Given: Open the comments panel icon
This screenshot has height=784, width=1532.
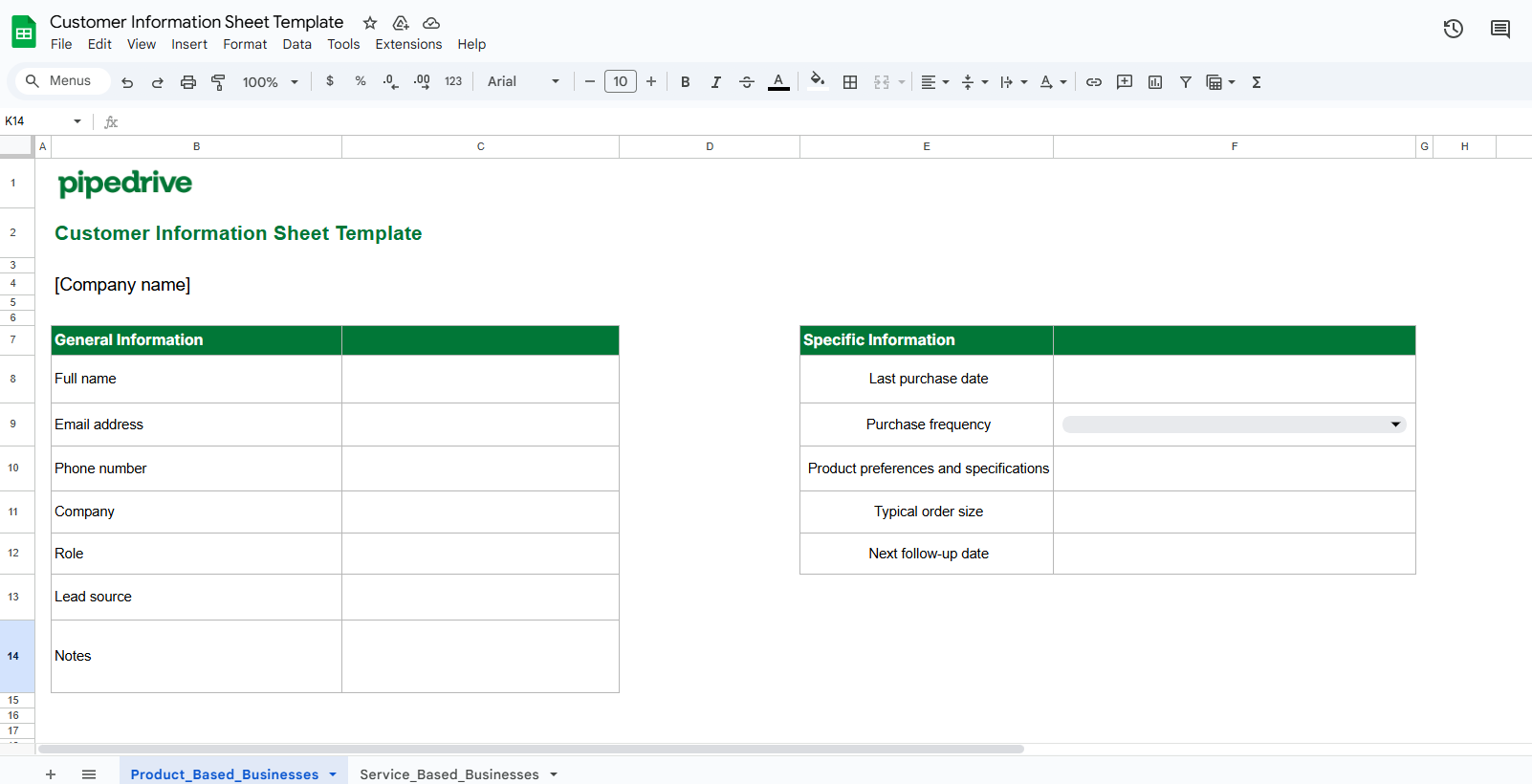Looking at the screenshot, I should 1500,29.
